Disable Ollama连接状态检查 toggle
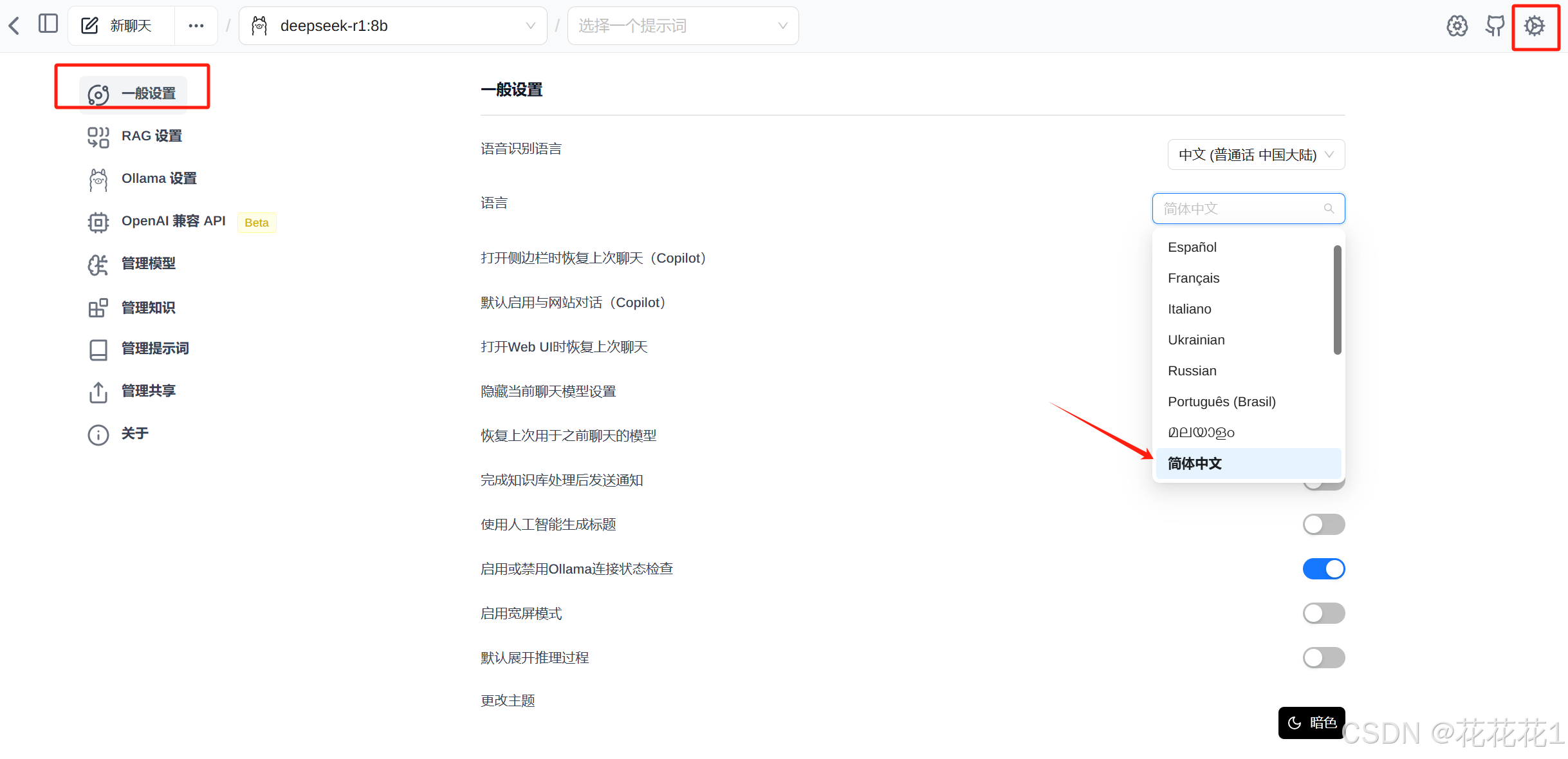Image resolution: width=1568 pixels, height=759 pixels. 1324,568
